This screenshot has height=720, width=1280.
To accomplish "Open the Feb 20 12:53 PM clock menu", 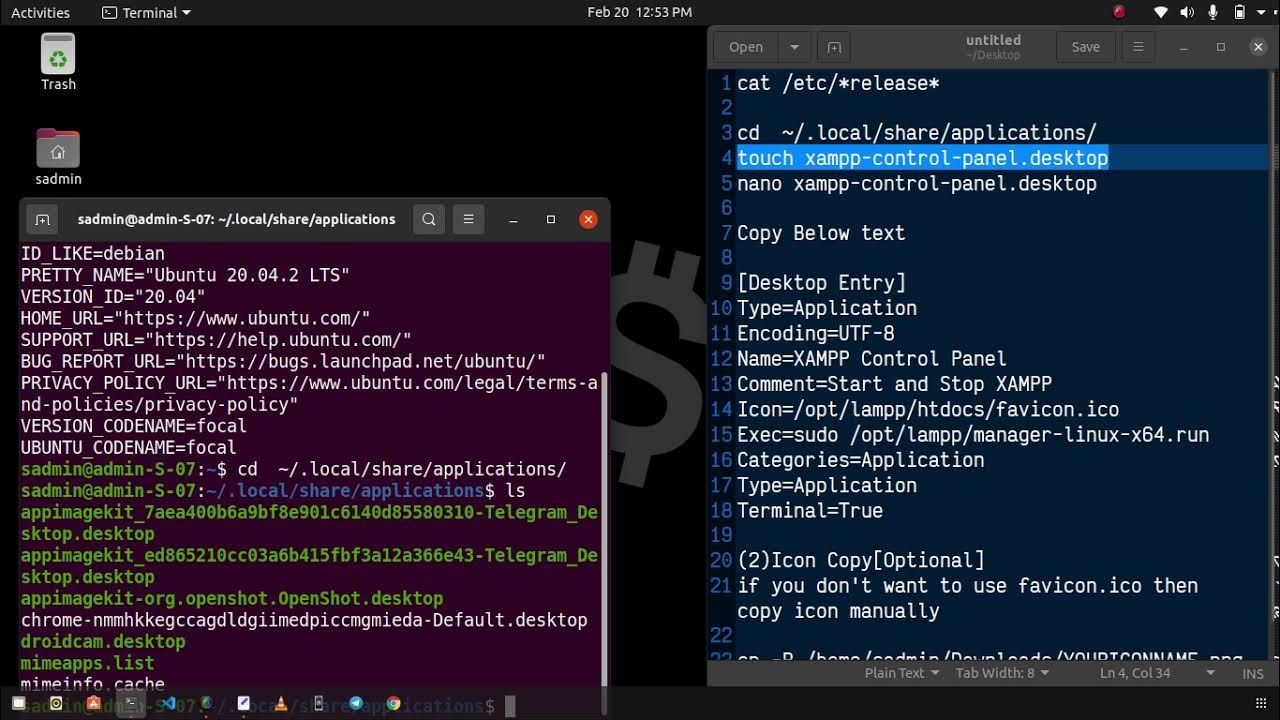I will click(x=639, y=12).
